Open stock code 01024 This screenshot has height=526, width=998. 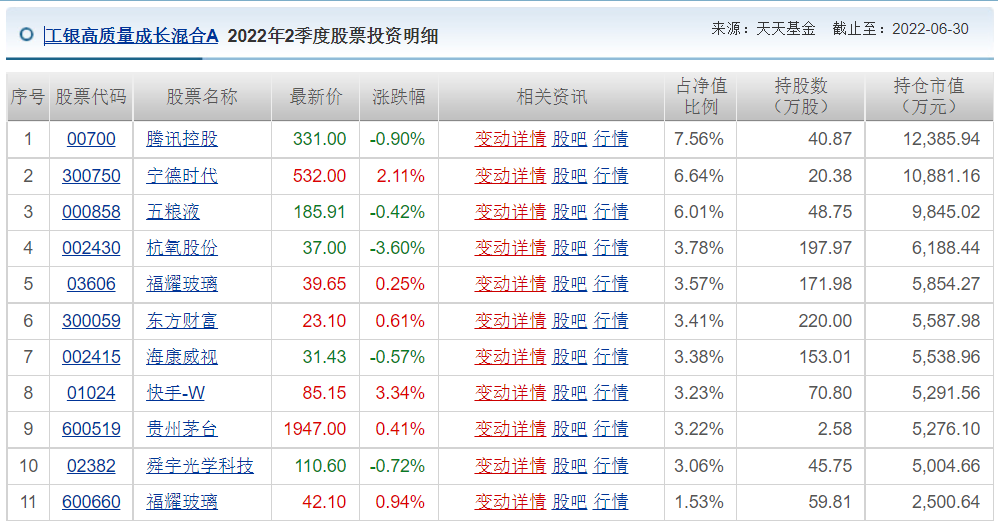point(91,394)
